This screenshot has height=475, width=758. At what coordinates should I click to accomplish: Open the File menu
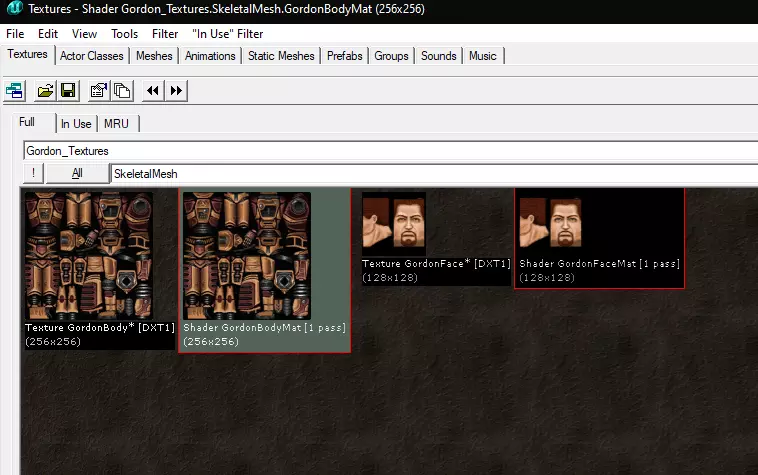coord(15,34)
